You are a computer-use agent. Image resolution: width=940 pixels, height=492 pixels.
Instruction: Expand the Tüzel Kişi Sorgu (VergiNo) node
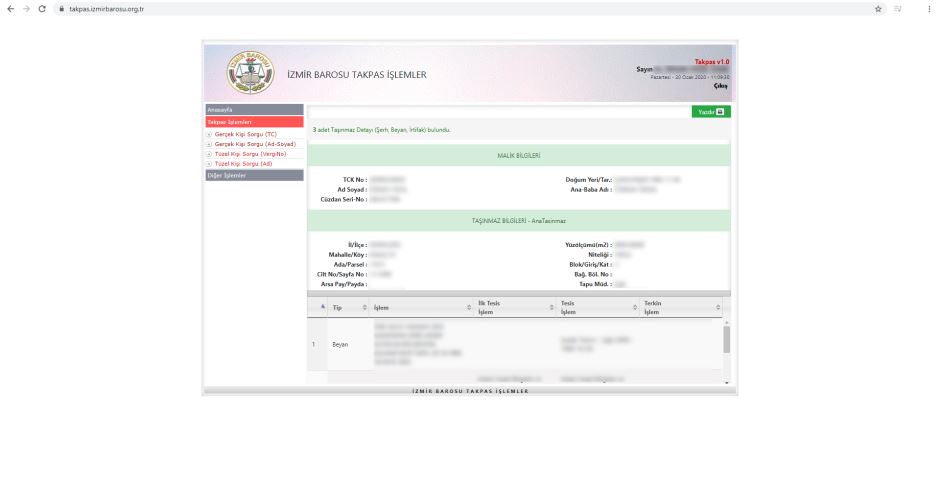pos(209,155)
